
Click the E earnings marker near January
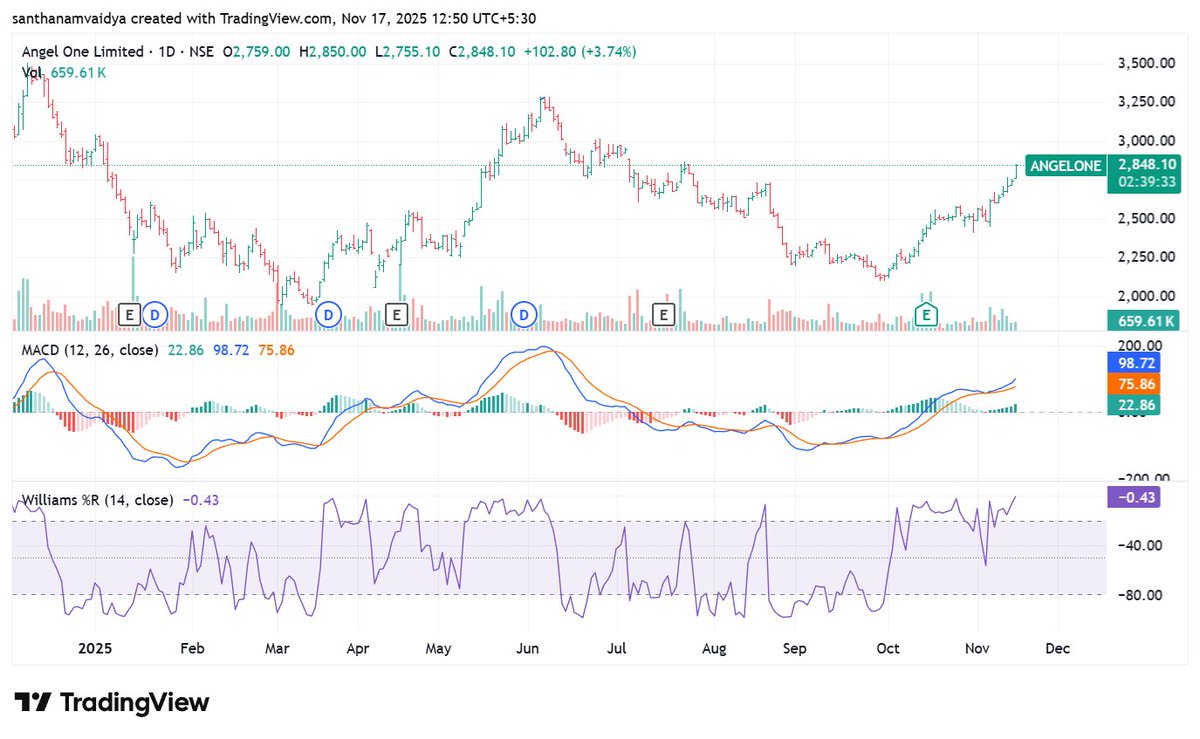[129, 314]
